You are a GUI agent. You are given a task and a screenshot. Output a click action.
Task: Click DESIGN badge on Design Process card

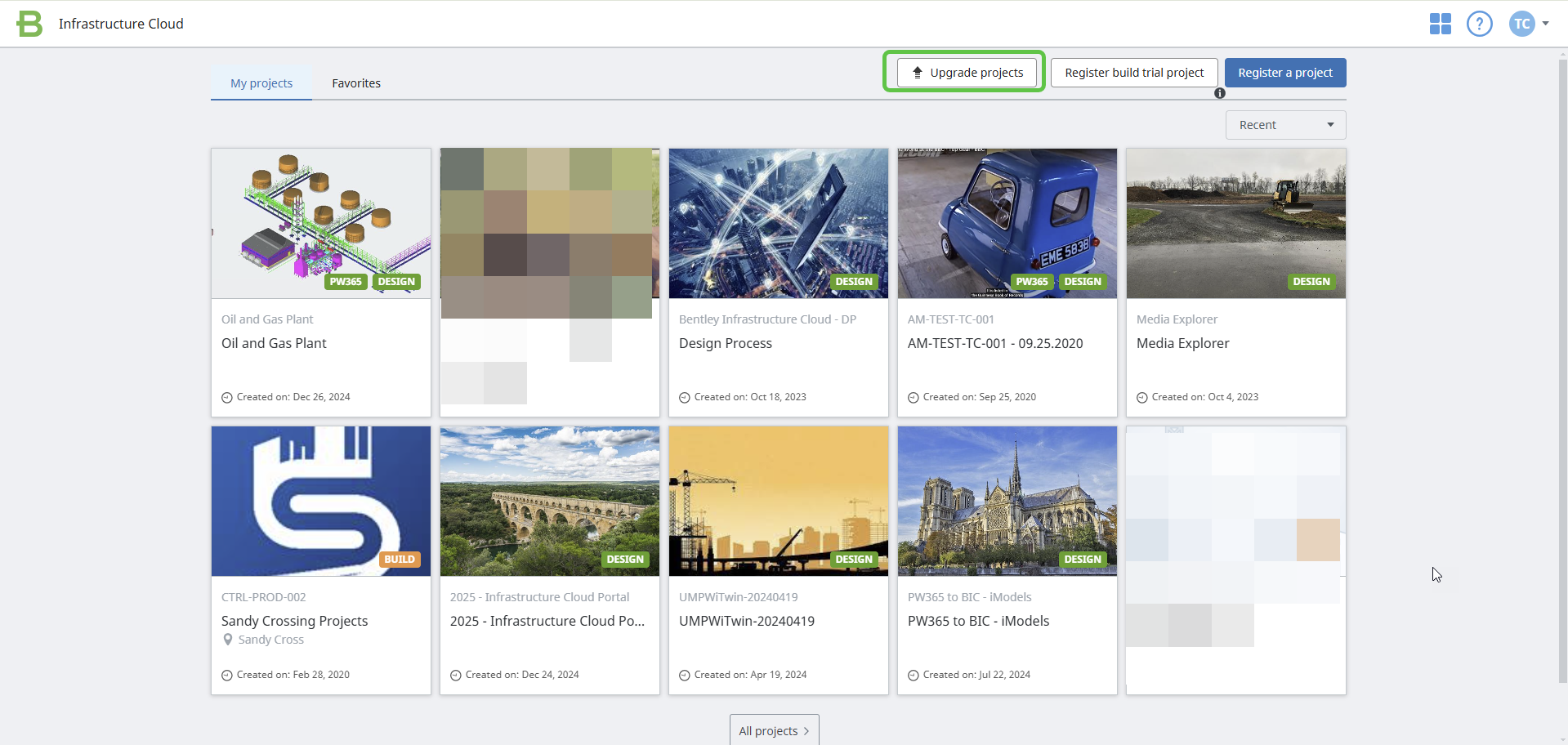(854, 282)
